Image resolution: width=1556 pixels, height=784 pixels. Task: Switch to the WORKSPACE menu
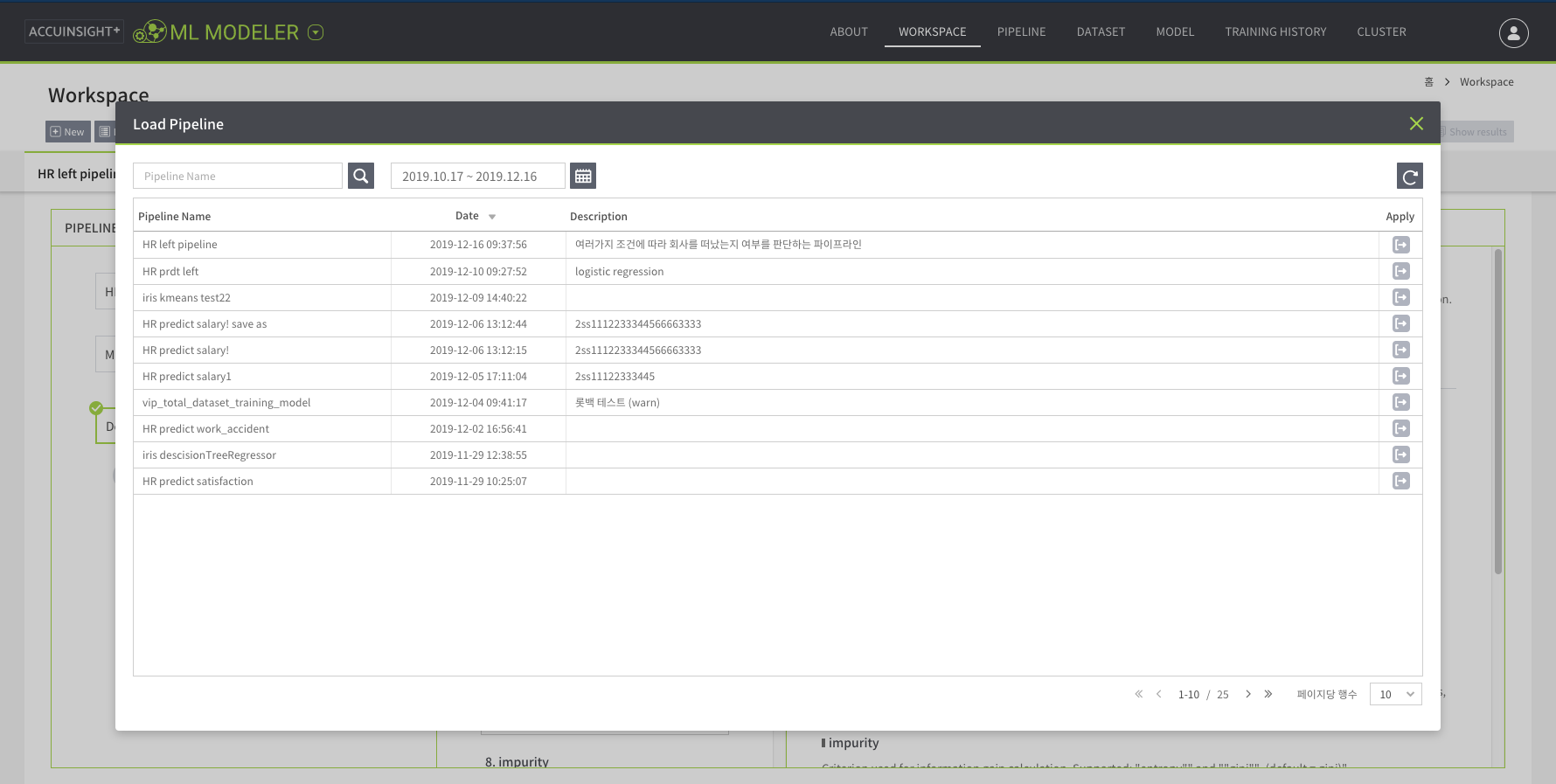point(933,31)
